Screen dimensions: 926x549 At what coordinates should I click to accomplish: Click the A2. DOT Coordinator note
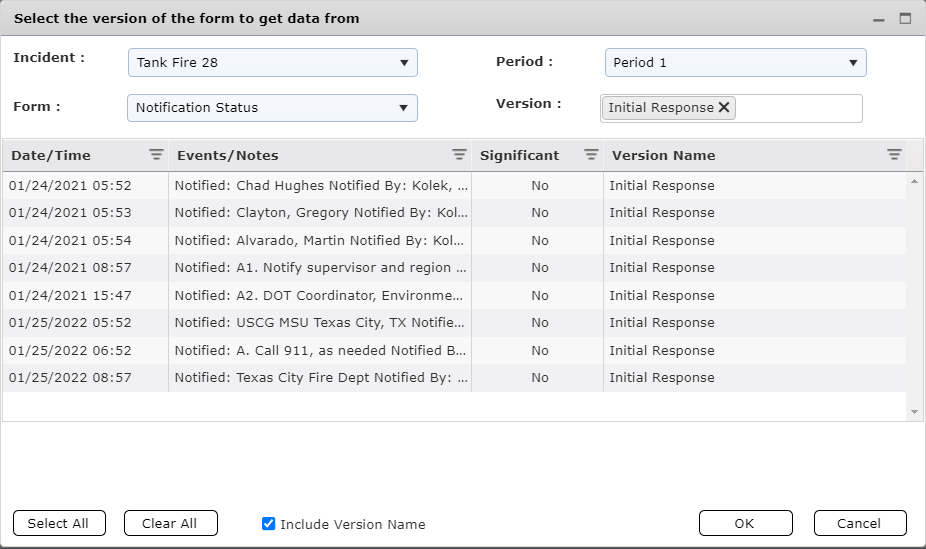[318, 295]
